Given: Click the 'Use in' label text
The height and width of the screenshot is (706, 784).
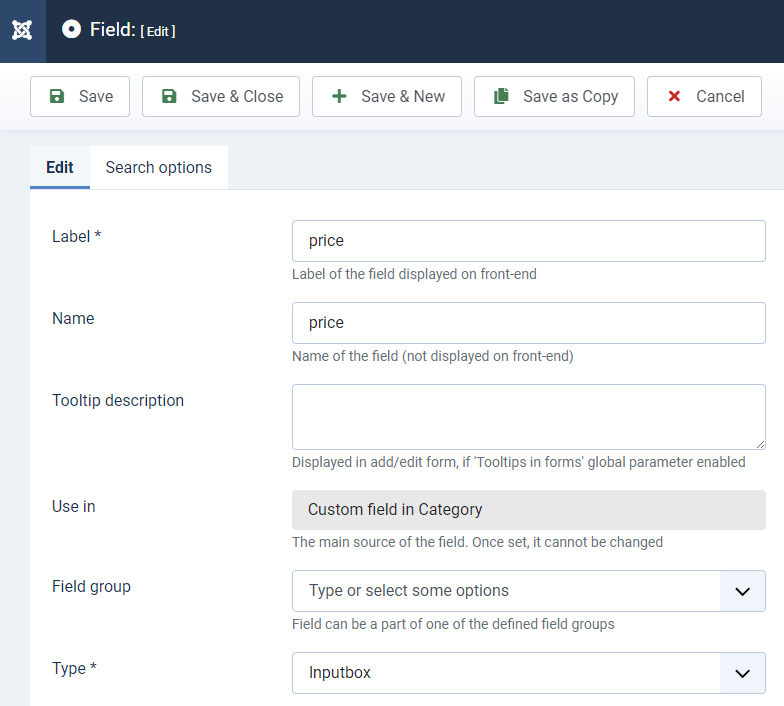Looking at the screenshot, I should click(74, 506).
